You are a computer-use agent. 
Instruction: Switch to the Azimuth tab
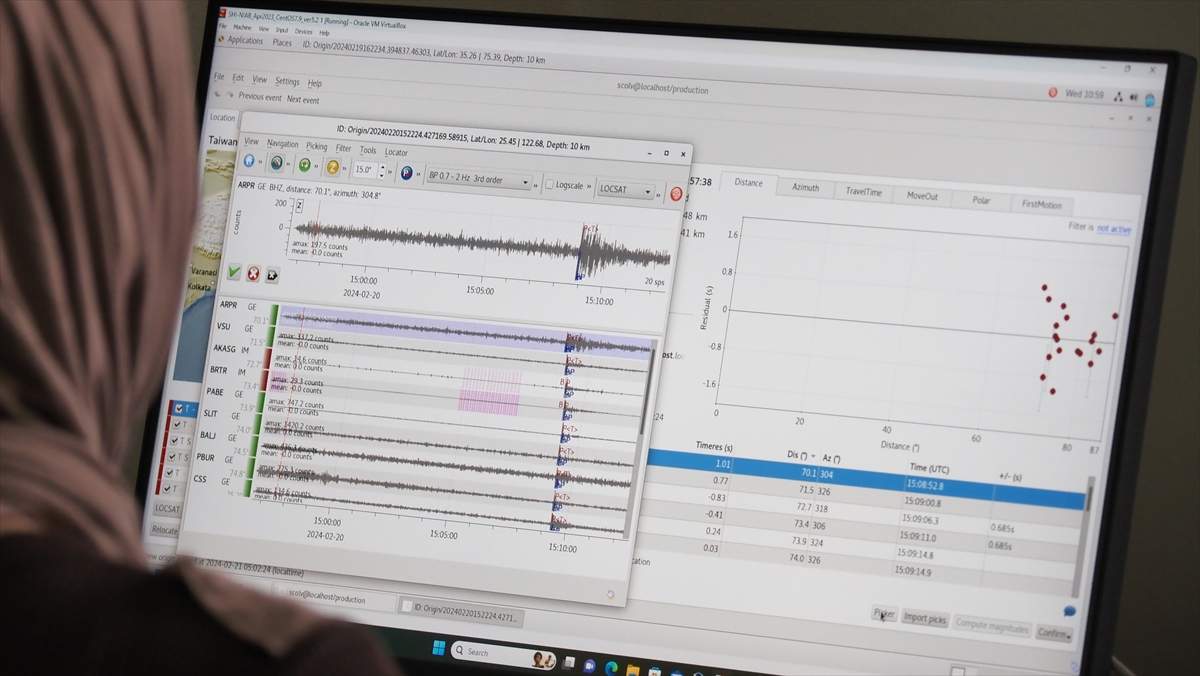pos(805,187)
